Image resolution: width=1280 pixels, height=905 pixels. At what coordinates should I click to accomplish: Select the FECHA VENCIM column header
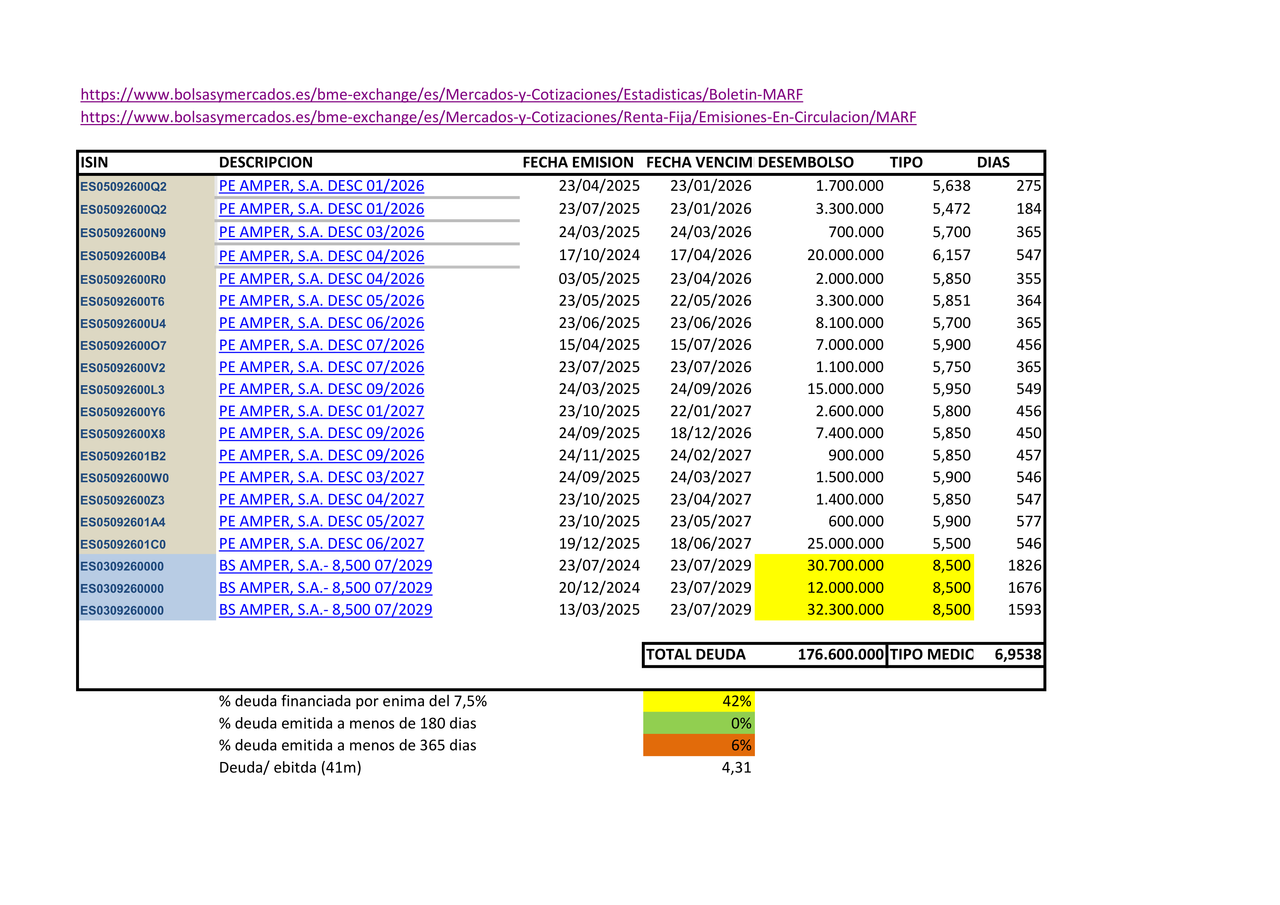(x=699, y=162)
